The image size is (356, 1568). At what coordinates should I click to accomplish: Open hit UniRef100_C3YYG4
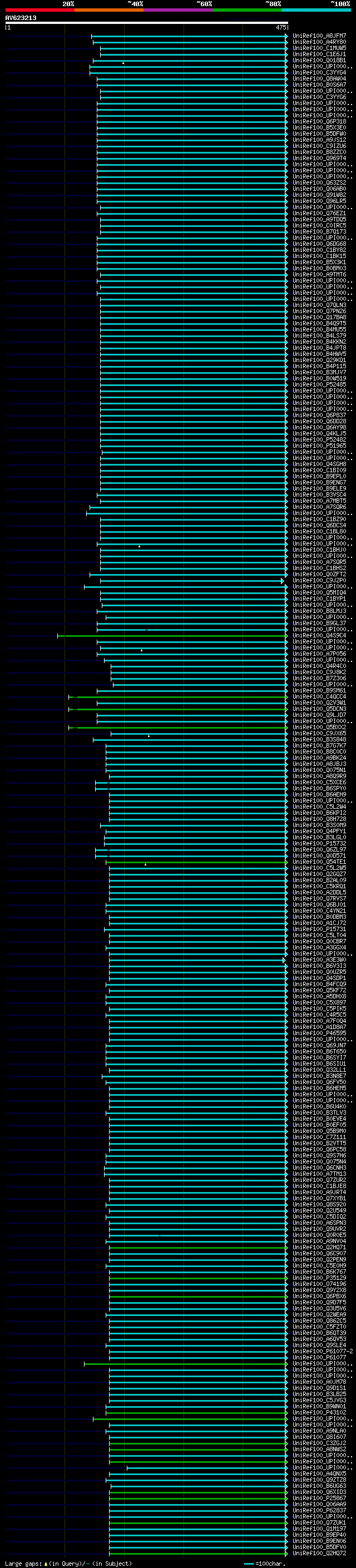pos(319,72)
